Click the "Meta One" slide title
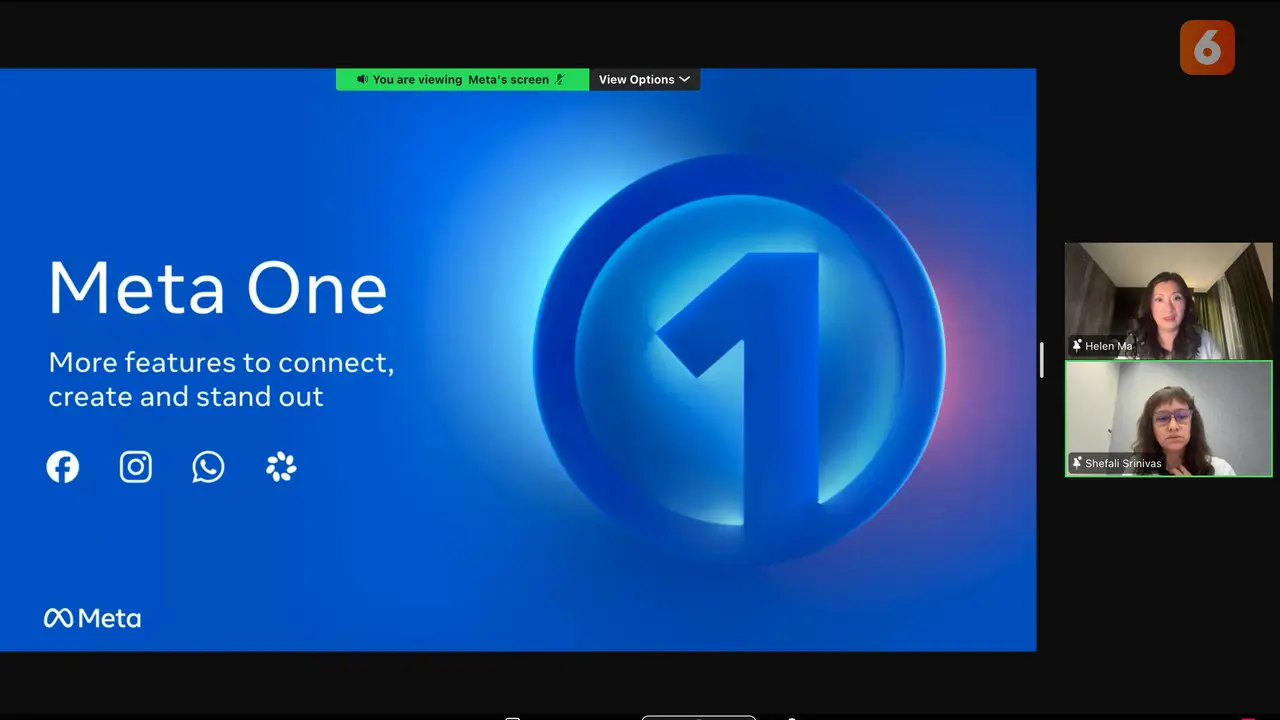The width and height of the screenshot is (1280, 720). pyautogui.click(x=217, y=288)
